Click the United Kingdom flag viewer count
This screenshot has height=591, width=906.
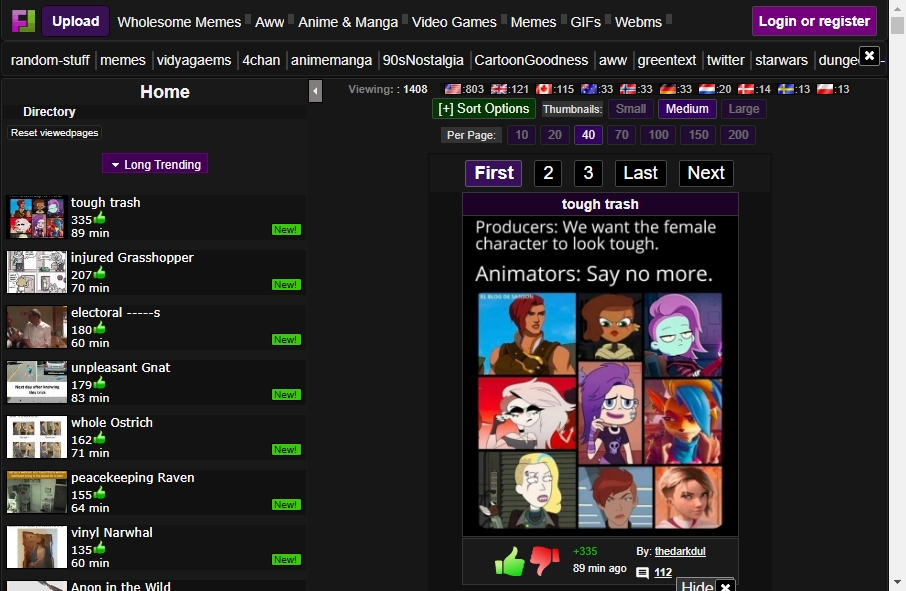click(x=510, y=89)
